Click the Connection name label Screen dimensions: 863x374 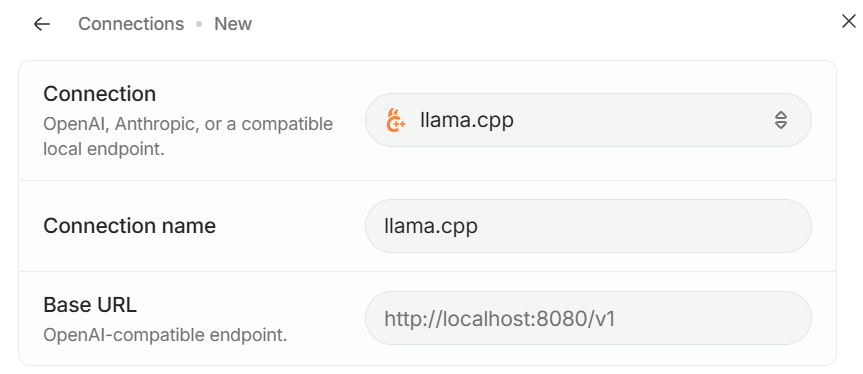pos(129,226)
